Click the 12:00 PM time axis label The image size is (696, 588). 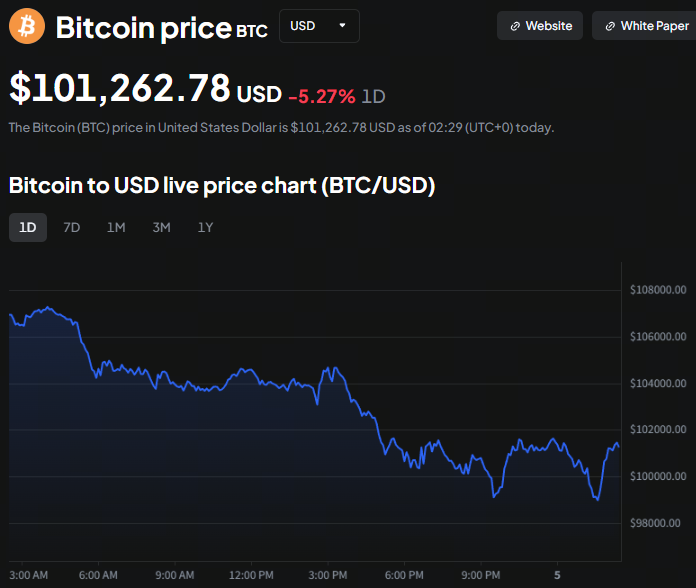[x=251, y=575]
